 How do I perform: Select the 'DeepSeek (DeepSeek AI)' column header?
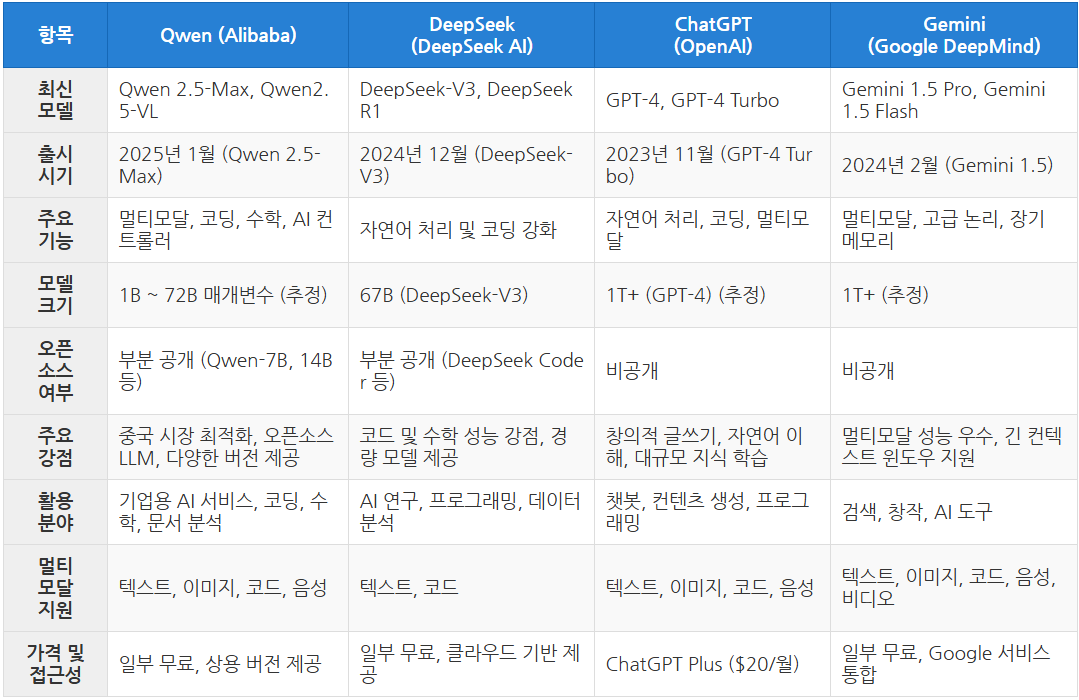tap(471, 34)
